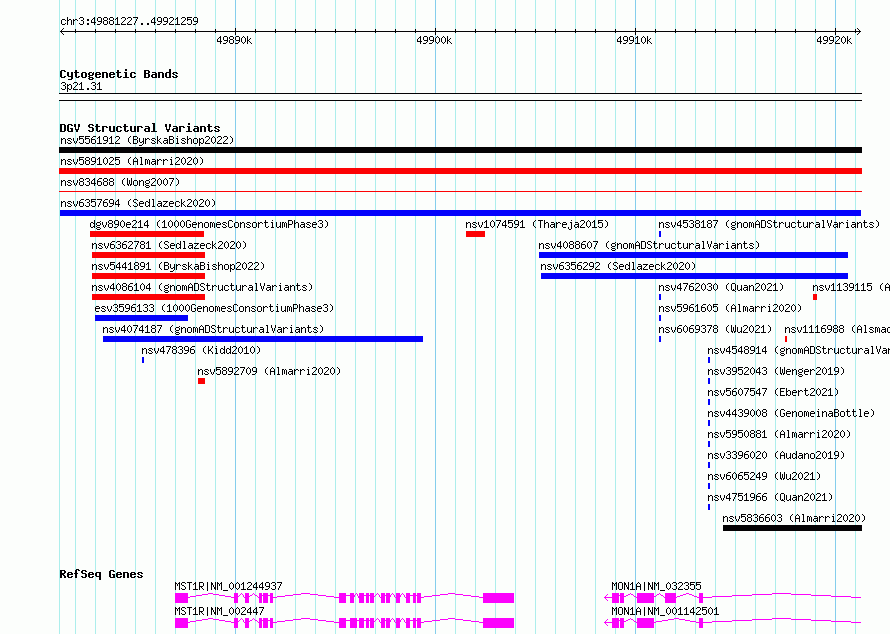Click the Cytogenetic Bands track title

click(x=119, y=74)
